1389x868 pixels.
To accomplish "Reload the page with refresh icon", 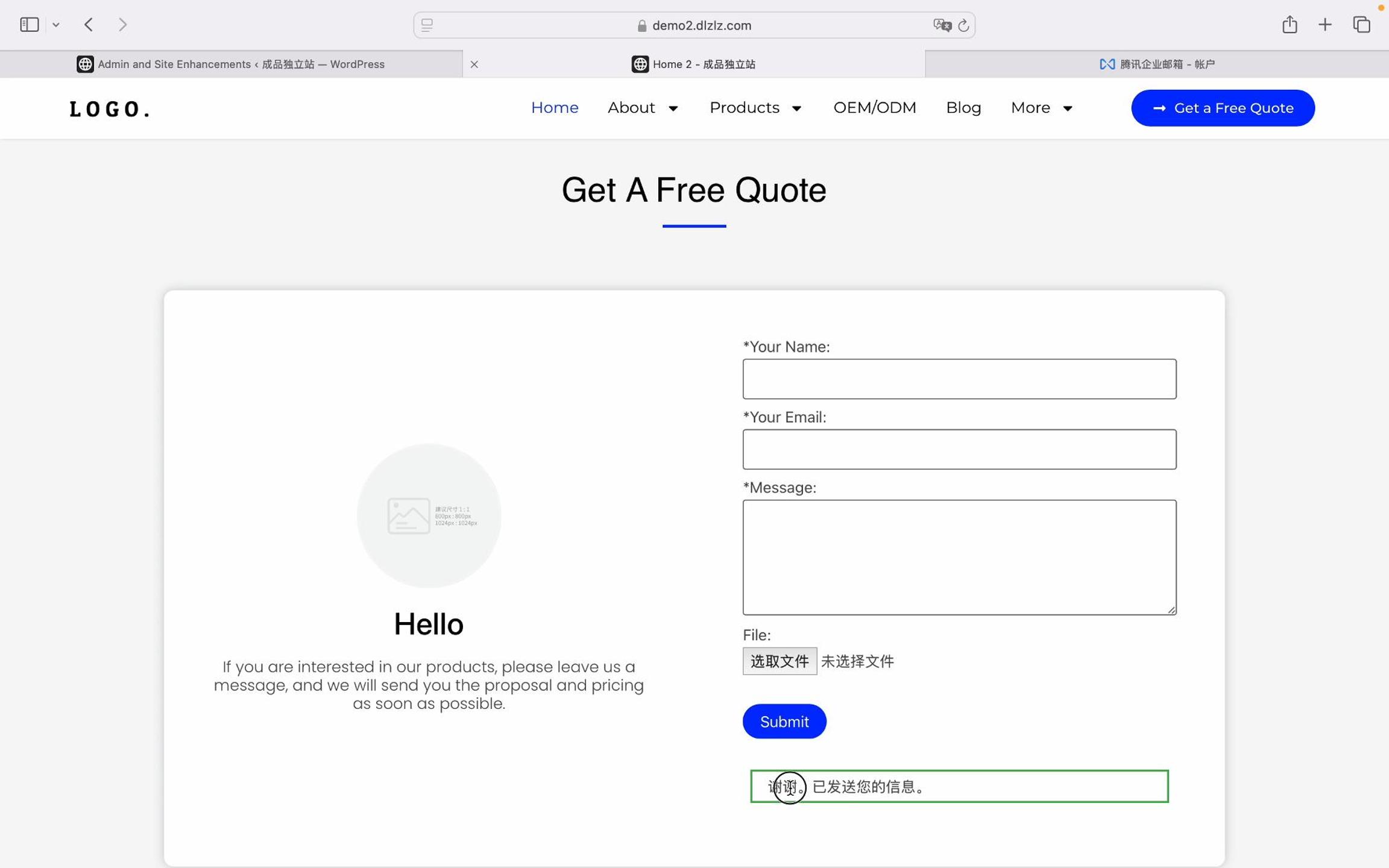I will [963, 25].
